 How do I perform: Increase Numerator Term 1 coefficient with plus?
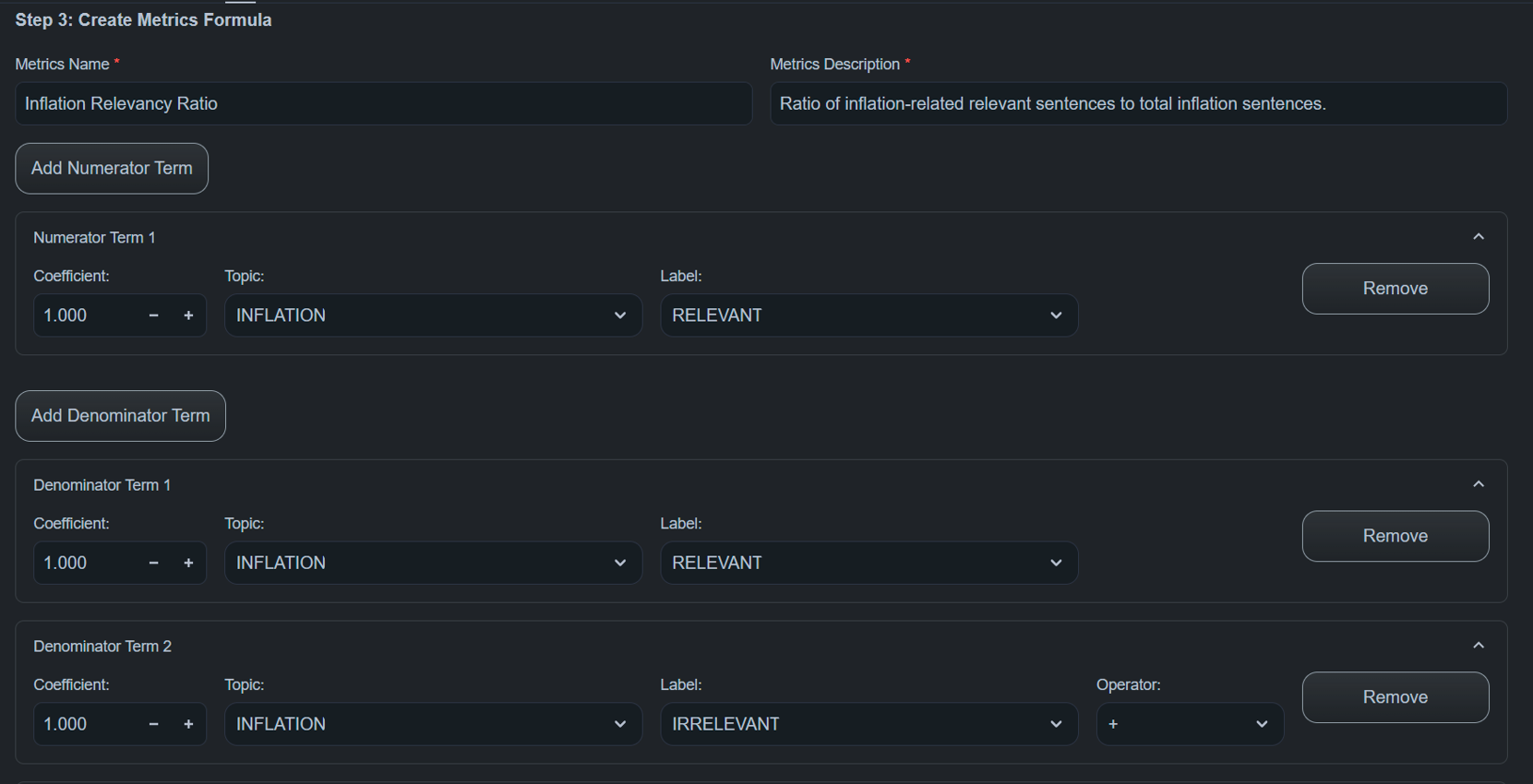click(188, 315)
